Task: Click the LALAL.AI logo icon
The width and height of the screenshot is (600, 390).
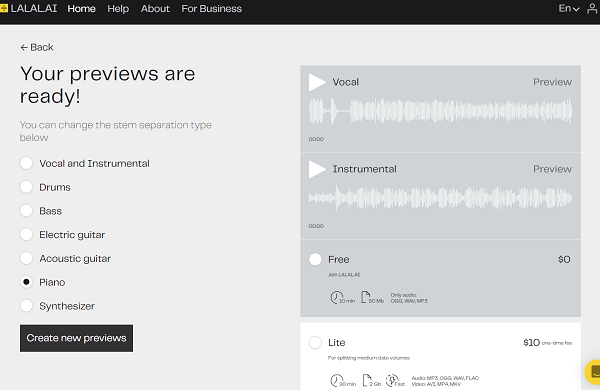Action: [4, 8]
